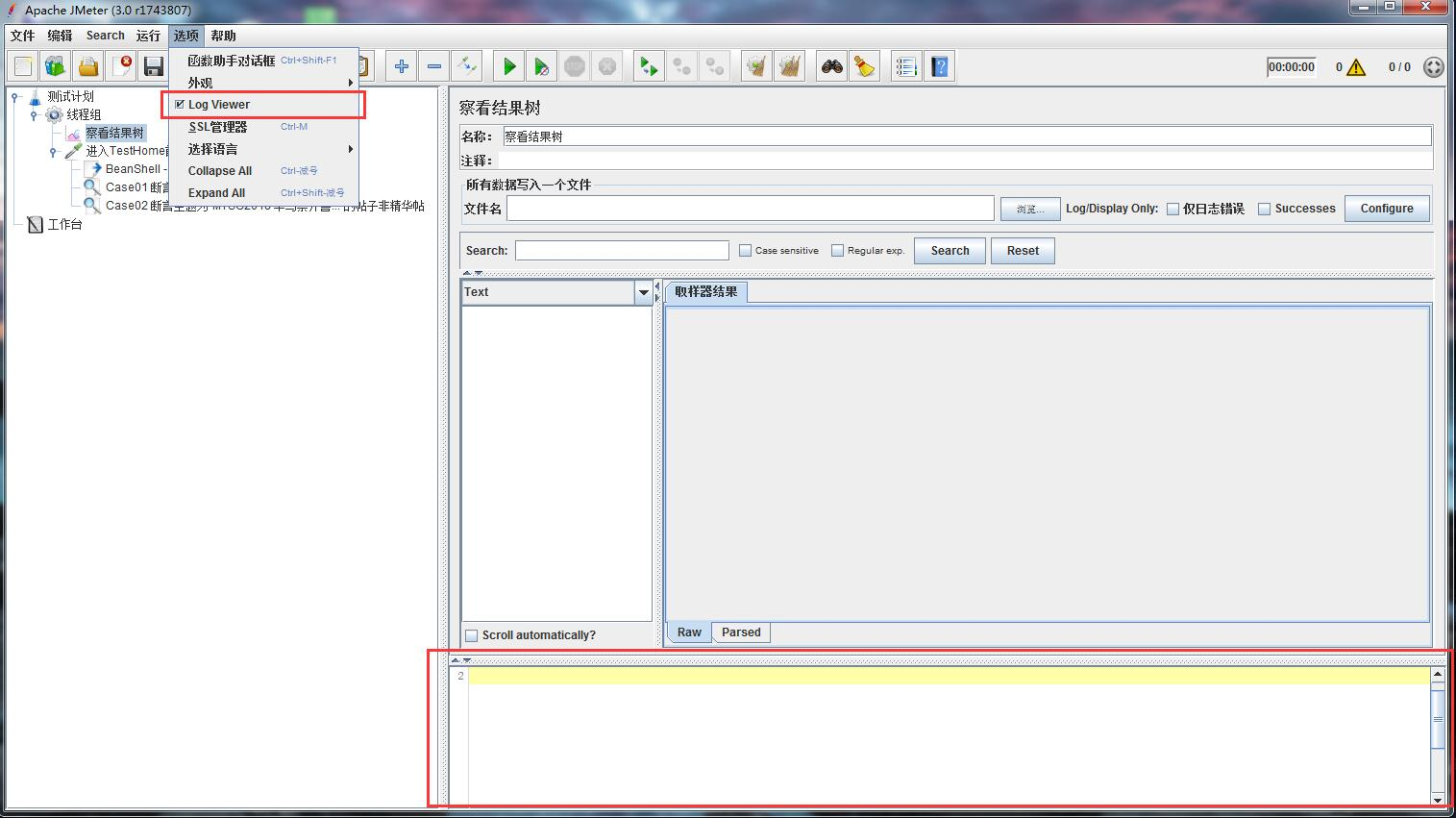Collapse the 进入TestHome tree node

[54, 152]
